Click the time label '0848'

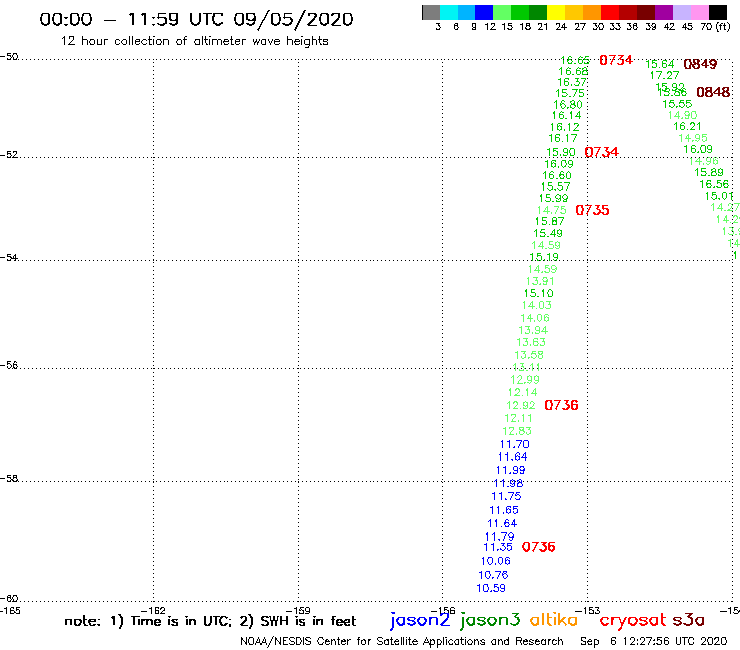(713, 92)
